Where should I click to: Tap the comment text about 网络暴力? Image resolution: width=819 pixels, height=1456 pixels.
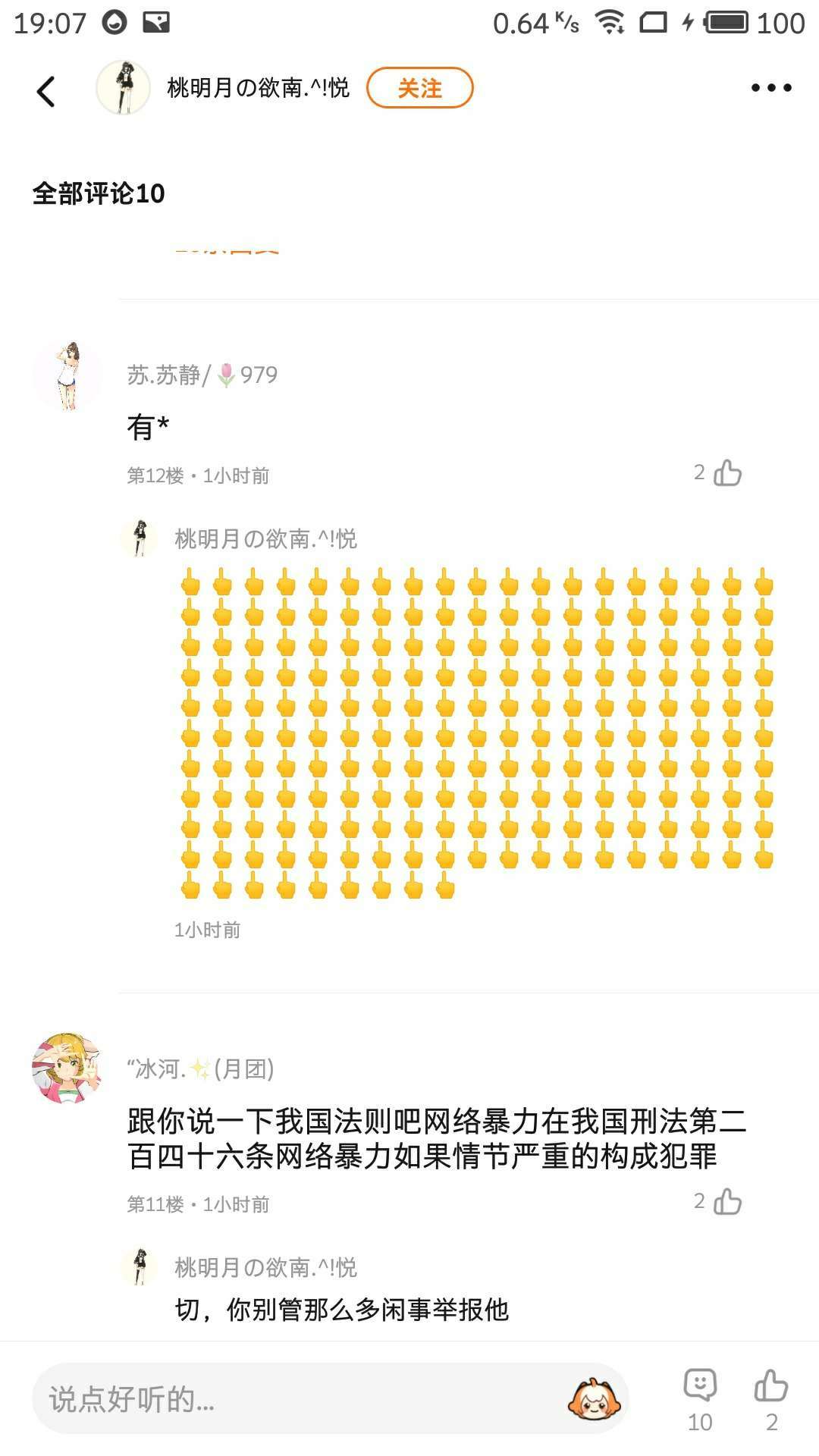coord(437,1138)
